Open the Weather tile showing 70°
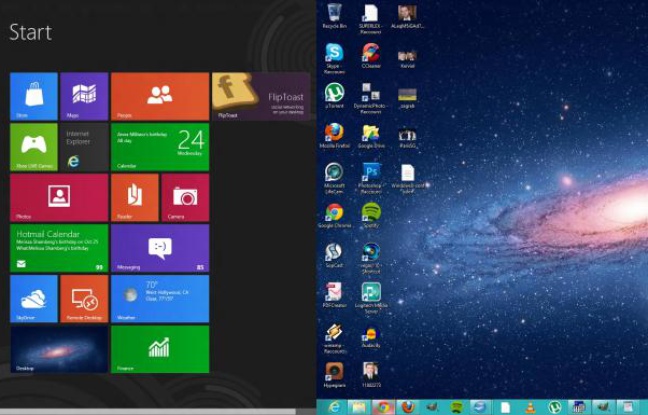648x415 pixels. (160, 298)
